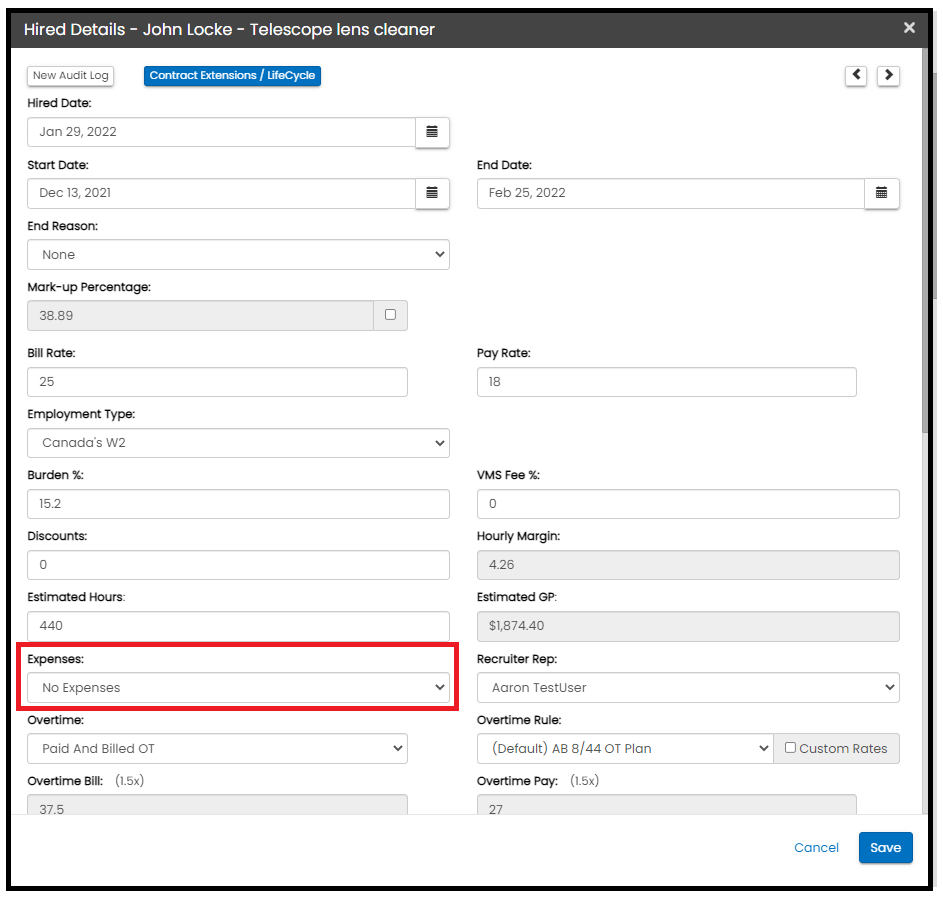Focus the Pay Rate input field
Screen dimensions: 943x899
click(666, 382)
